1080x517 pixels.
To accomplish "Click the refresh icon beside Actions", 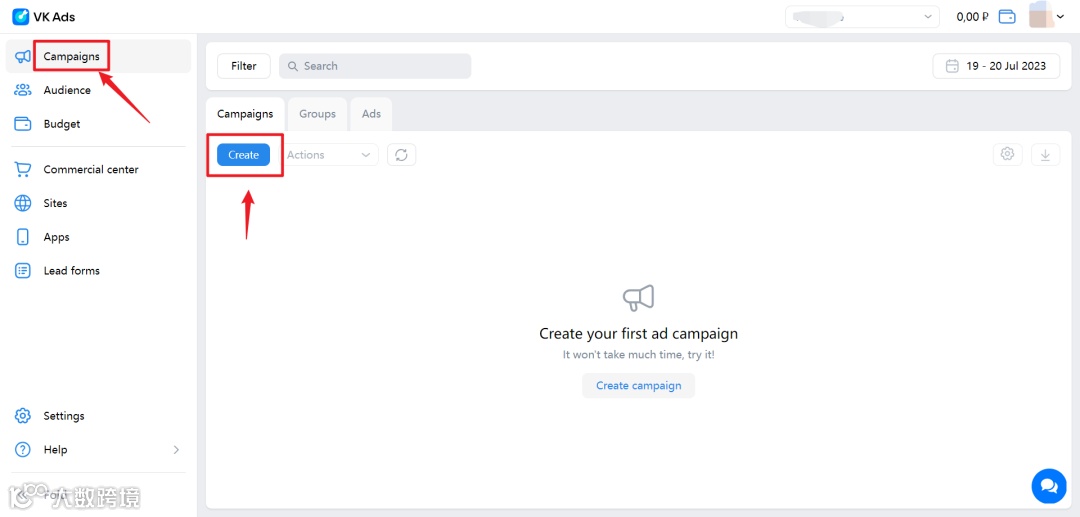I will click(401, 155).
